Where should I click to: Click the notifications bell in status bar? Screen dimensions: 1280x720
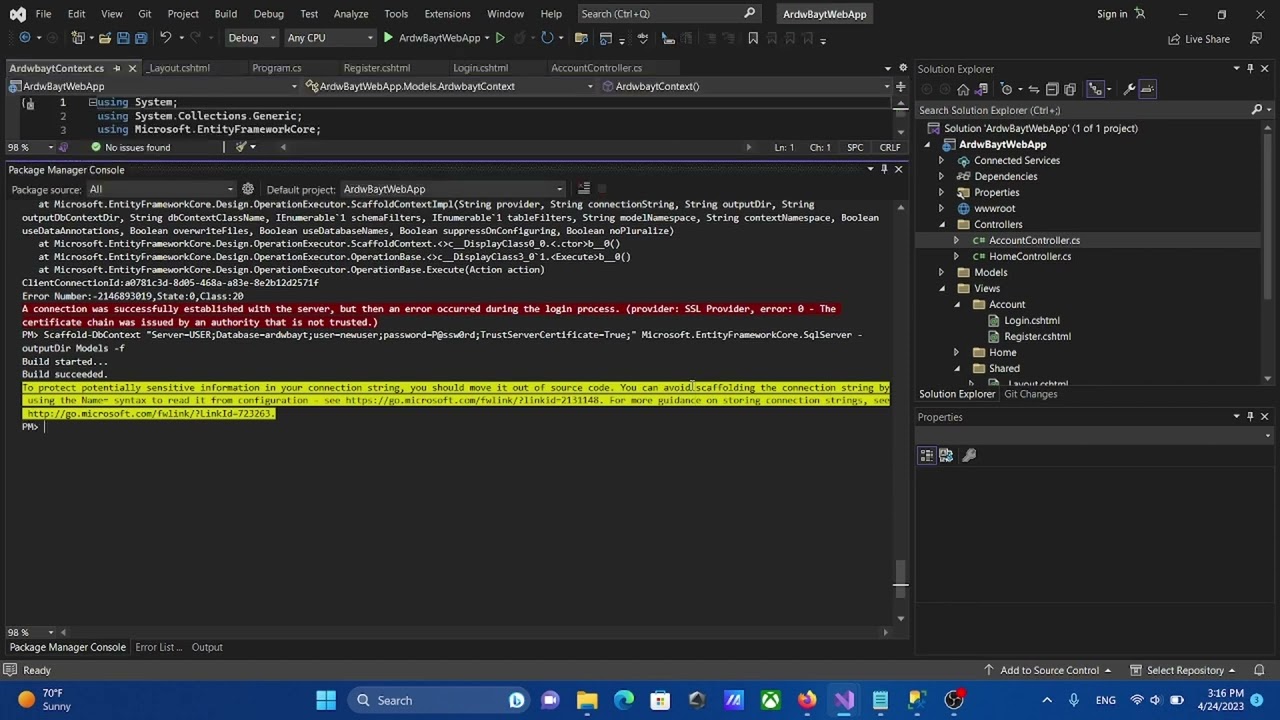1260,670
